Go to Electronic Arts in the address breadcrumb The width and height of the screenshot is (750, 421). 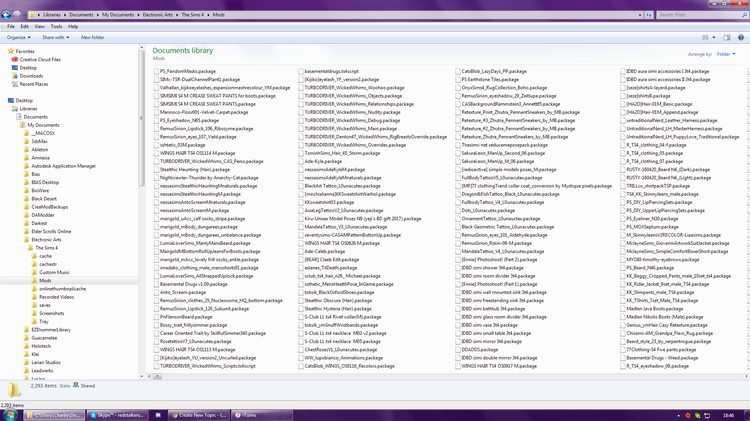point(158,15)
